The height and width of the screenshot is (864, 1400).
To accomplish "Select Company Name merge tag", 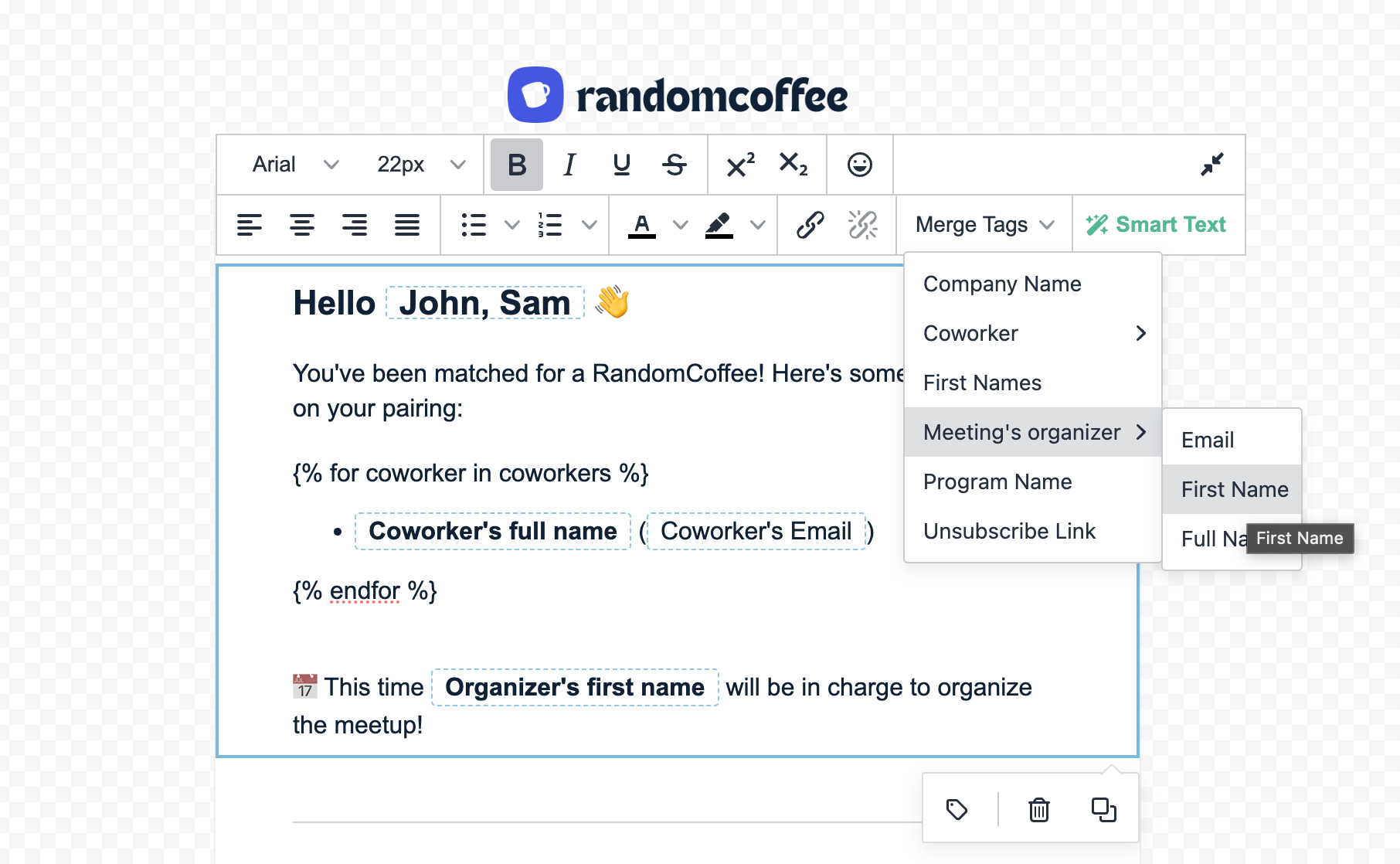I will point(1032,284).
